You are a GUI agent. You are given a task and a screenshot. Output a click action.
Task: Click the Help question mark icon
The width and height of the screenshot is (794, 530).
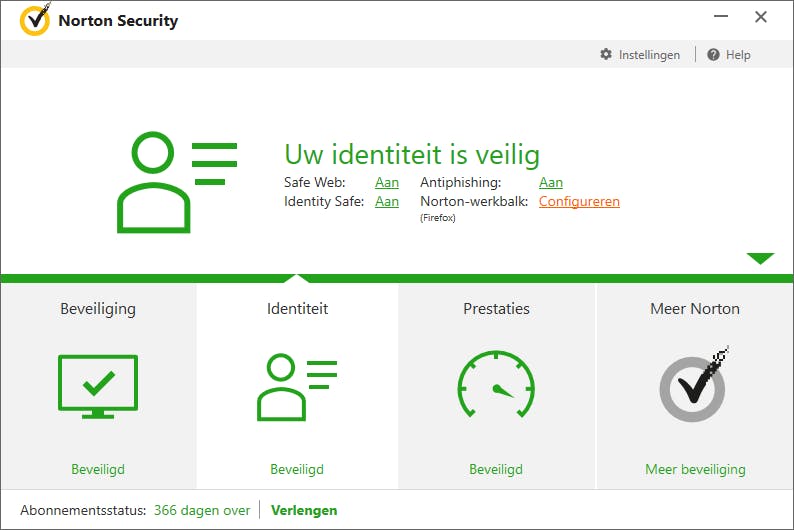713,54
